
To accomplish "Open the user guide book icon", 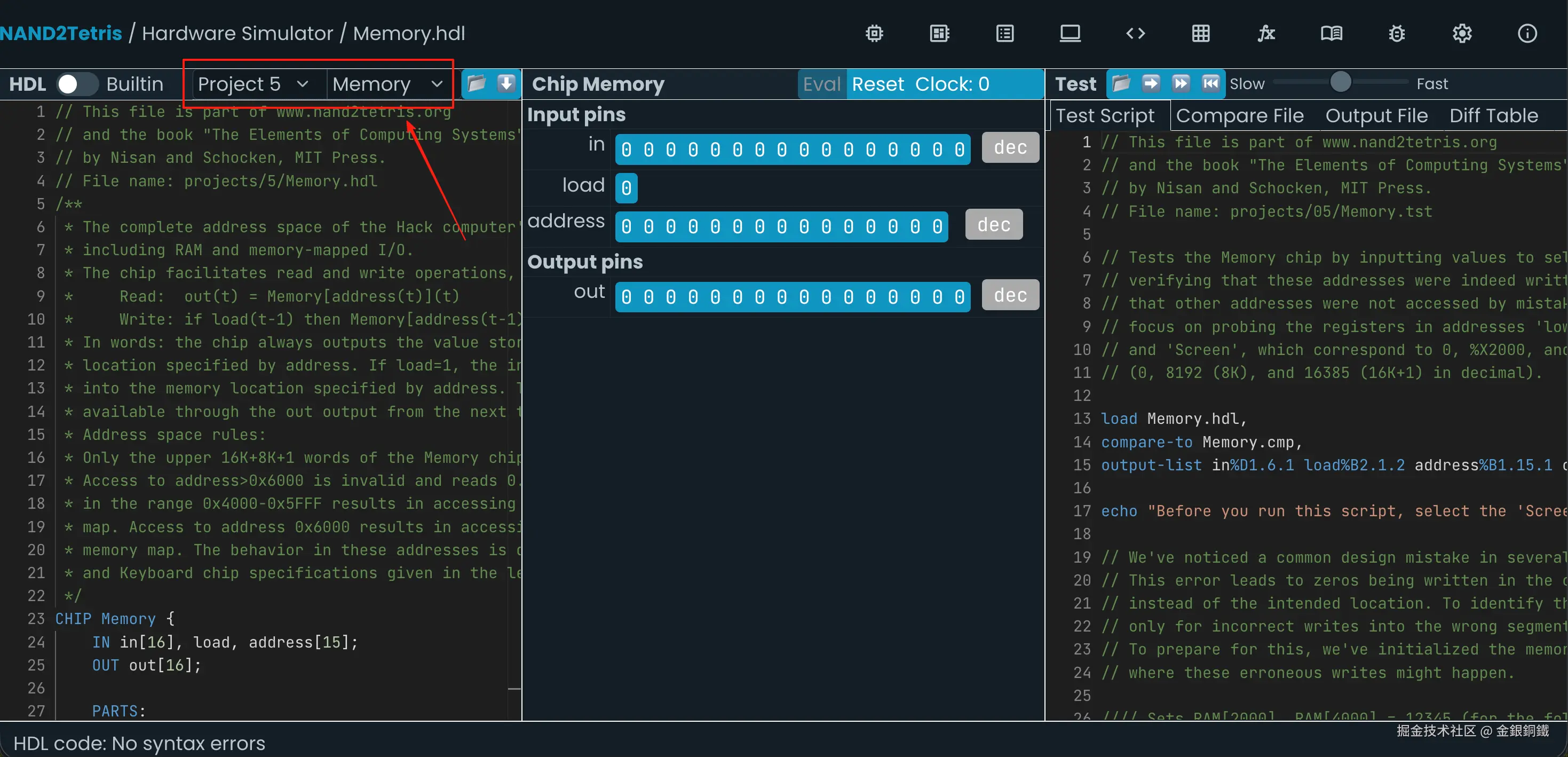I will point(1331,34).
